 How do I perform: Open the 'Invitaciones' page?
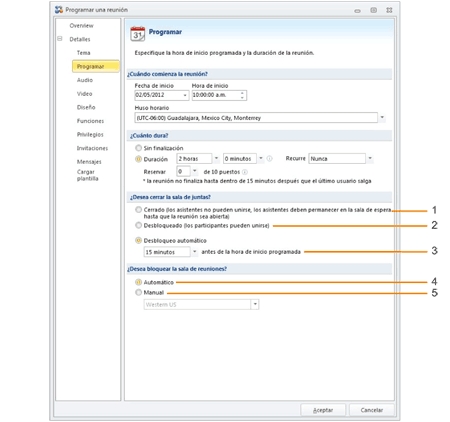tap(92, 148)
